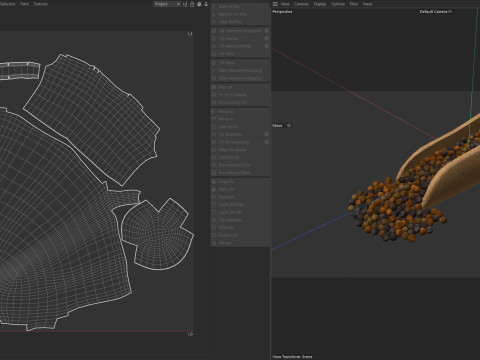Image resolution: width=480 pixels, height=360 pixels.
Task: Open Set UVW from Projection options gear
Action: [267, 31]
